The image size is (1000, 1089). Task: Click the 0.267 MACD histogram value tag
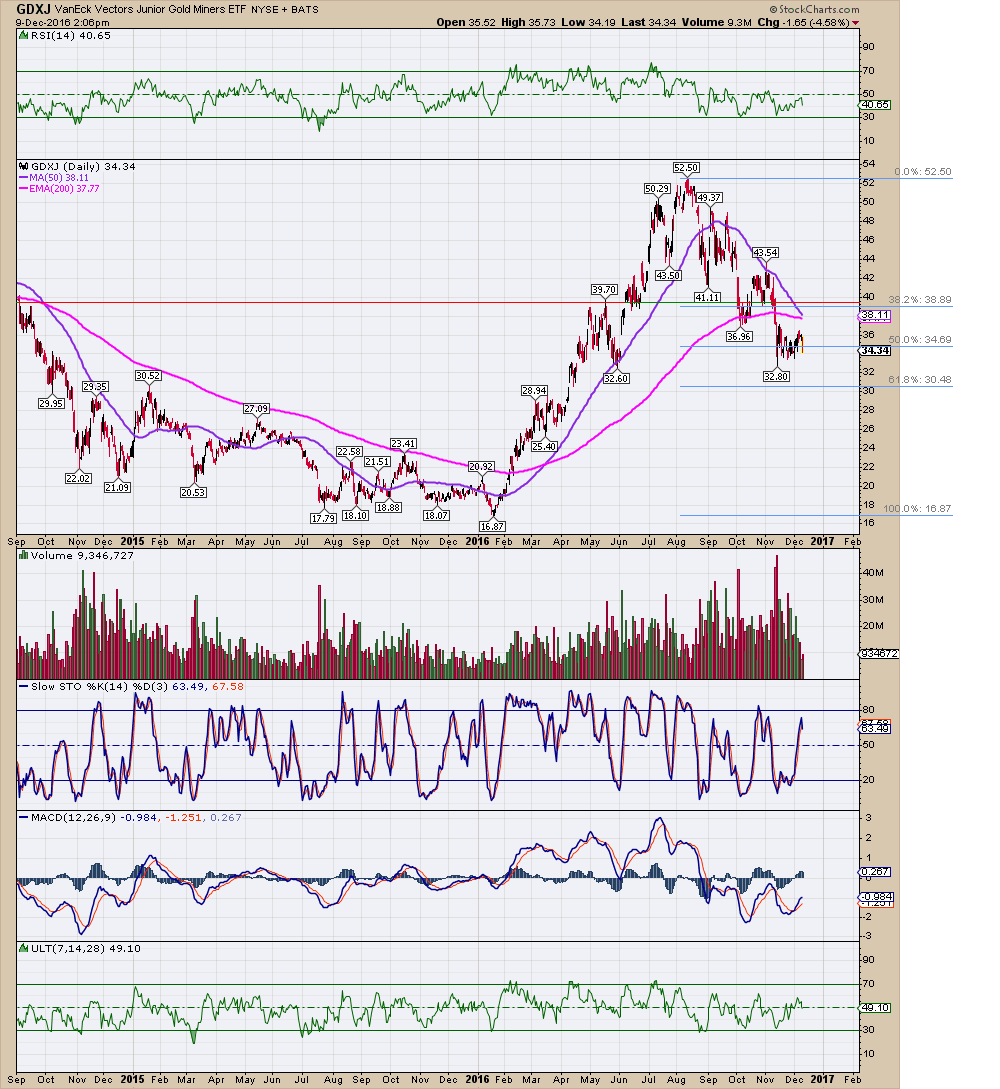point(875,872)
